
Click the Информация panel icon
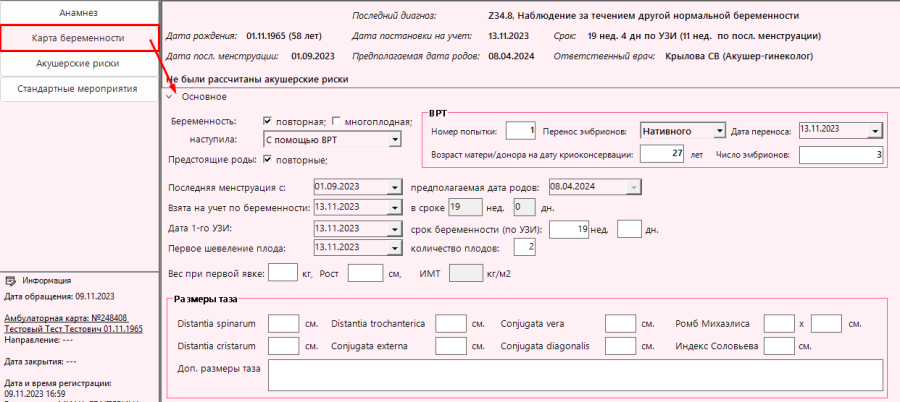point(10,281)
